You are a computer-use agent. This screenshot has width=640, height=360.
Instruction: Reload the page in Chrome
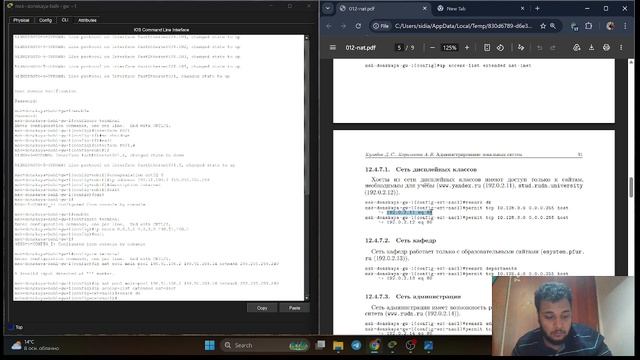point(358,26)
